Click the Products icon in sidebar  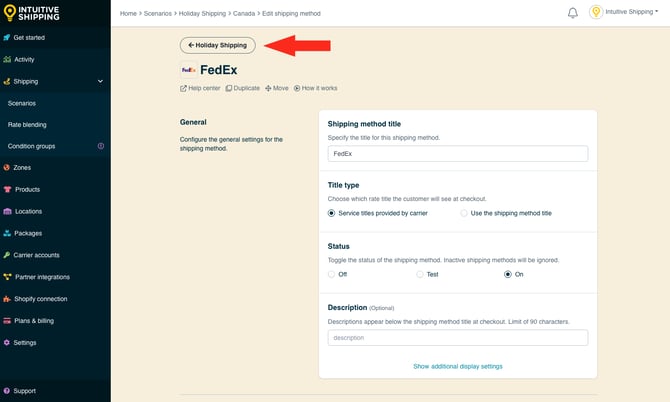tap(7, 190)
